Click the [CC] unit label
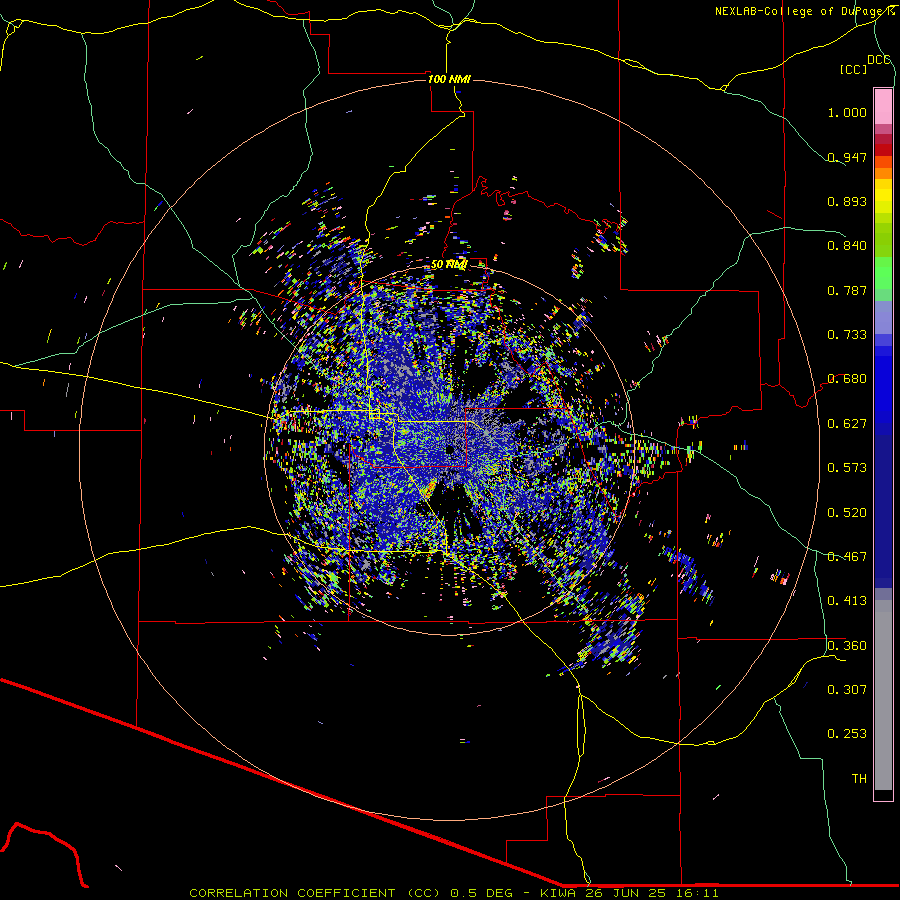 click(x=854, y=69)
